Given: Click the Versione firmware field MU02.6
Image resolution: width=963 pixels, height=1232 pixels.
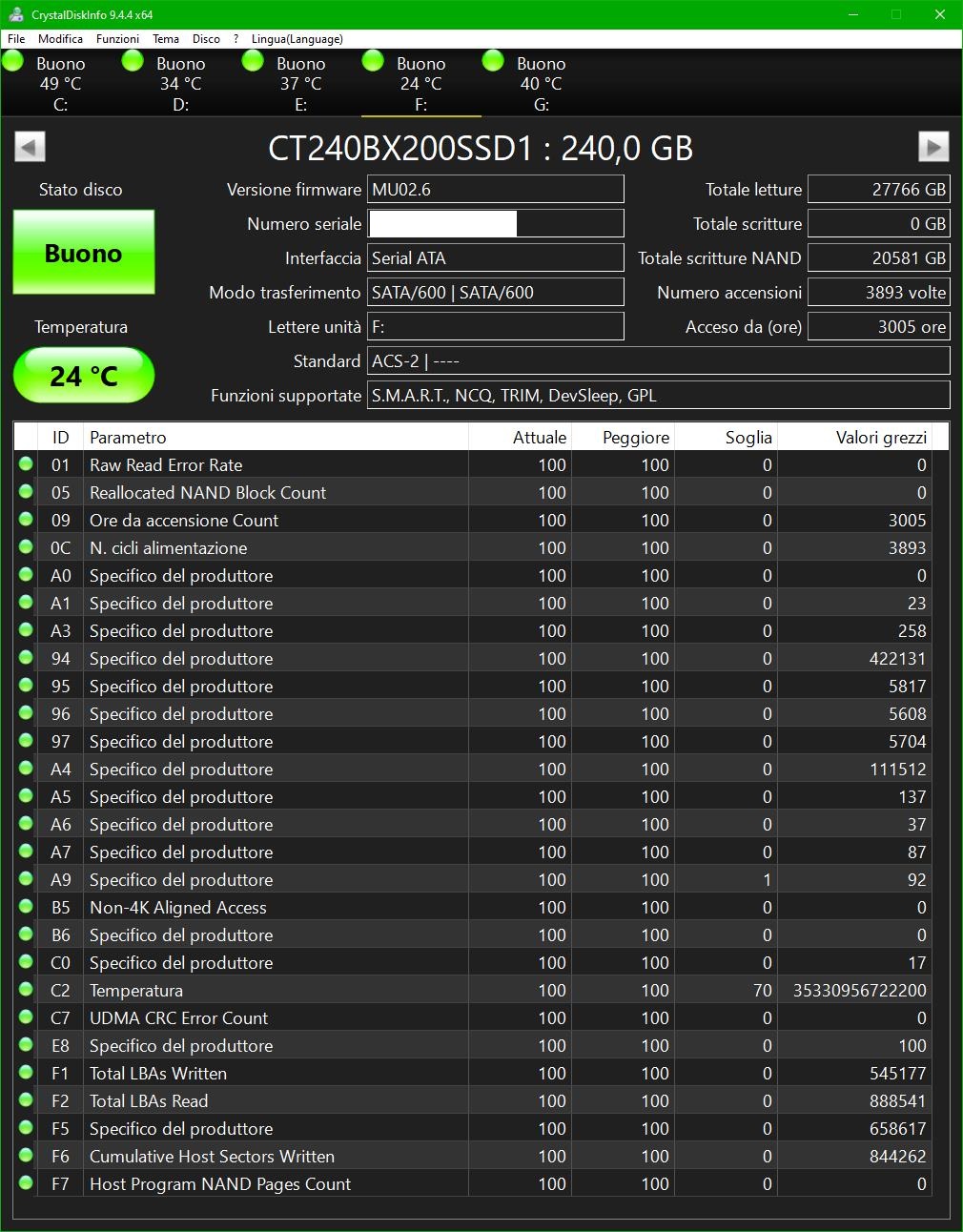Looking at the screenshot, I should [x=496, y=189].
